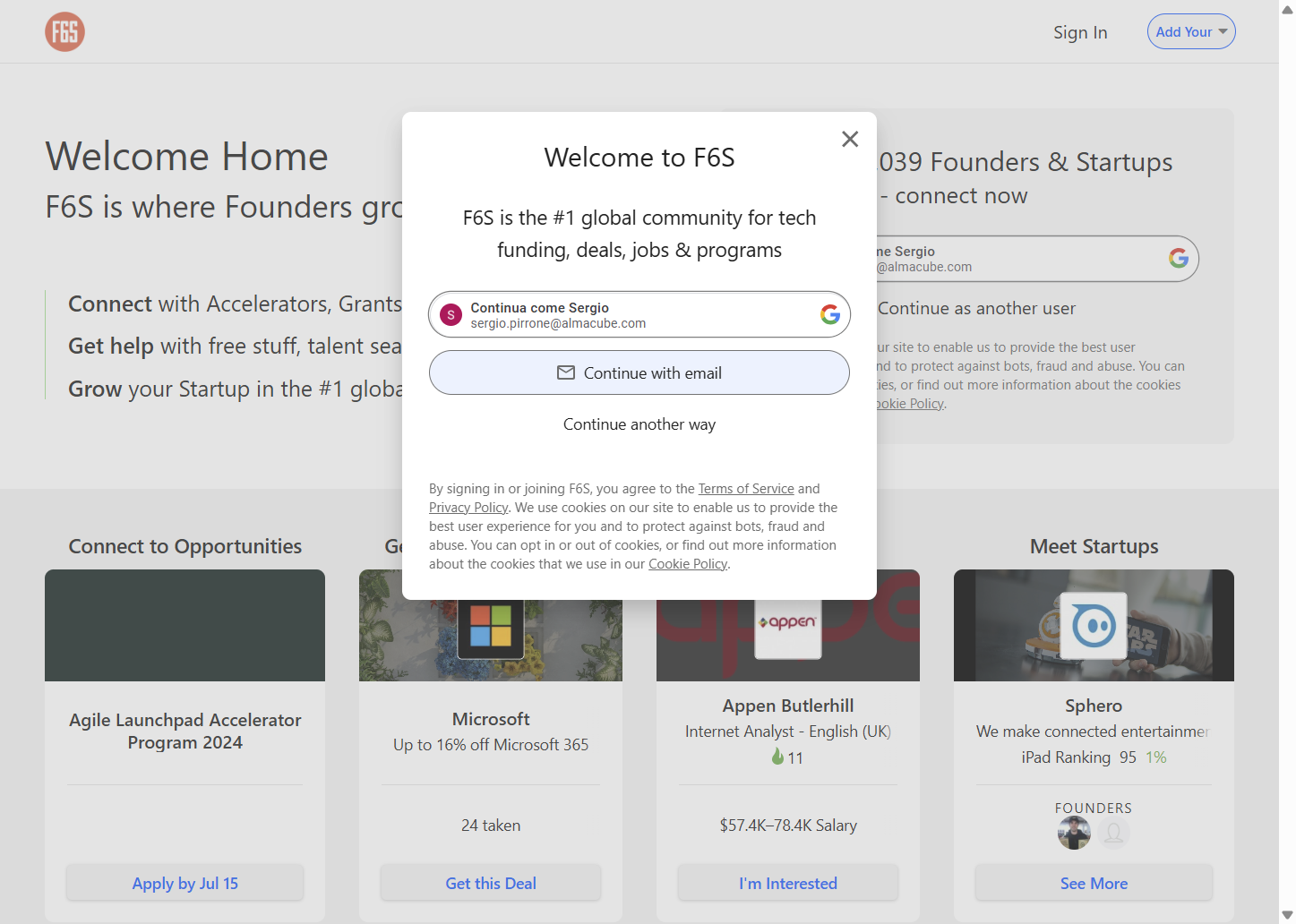Open the Agile Launchpad card banner image
The image size is (1296, 924).
click(185, 625)
